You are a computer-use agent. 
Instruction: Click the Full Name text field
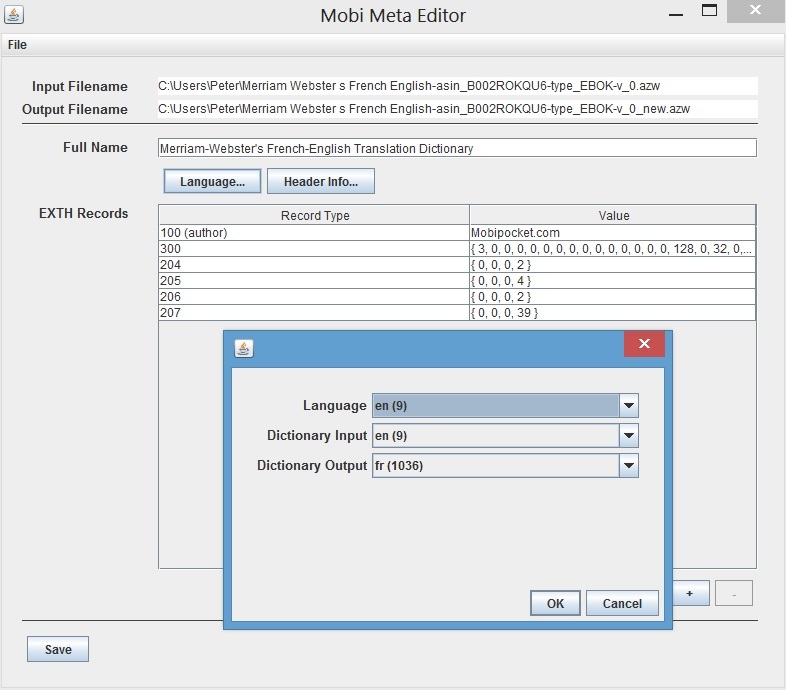coord(457,148)
